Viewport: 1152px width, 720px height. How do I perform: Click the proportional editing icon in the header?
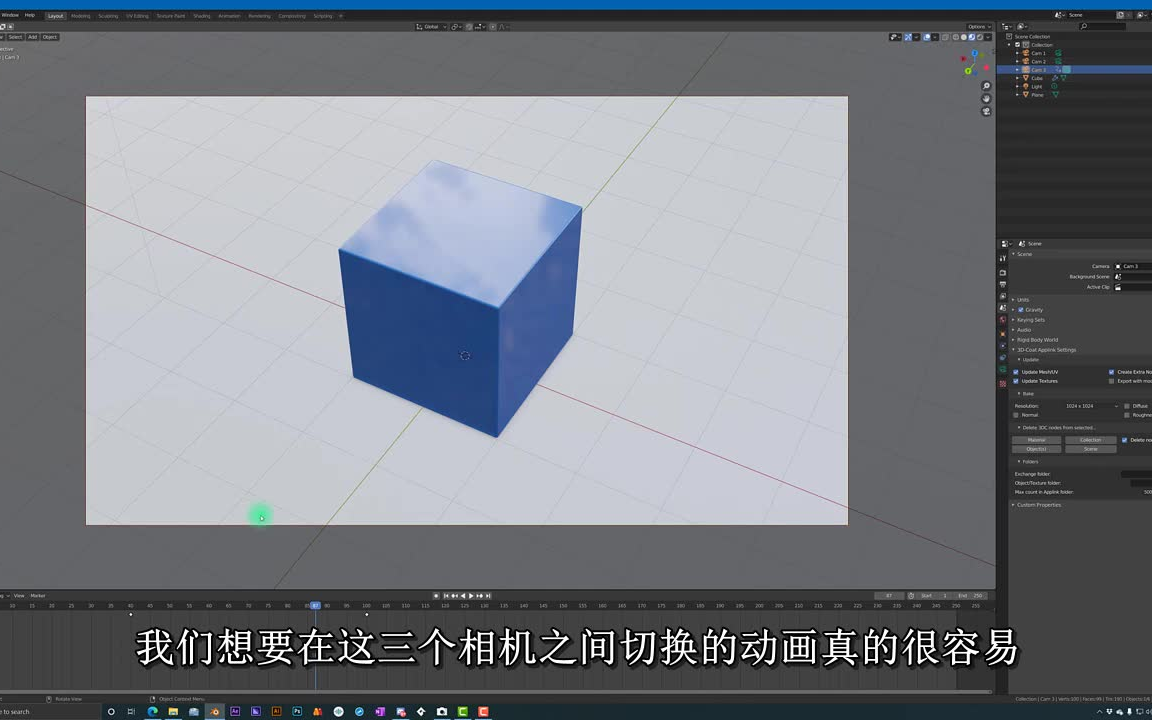(x=493, y=27)
